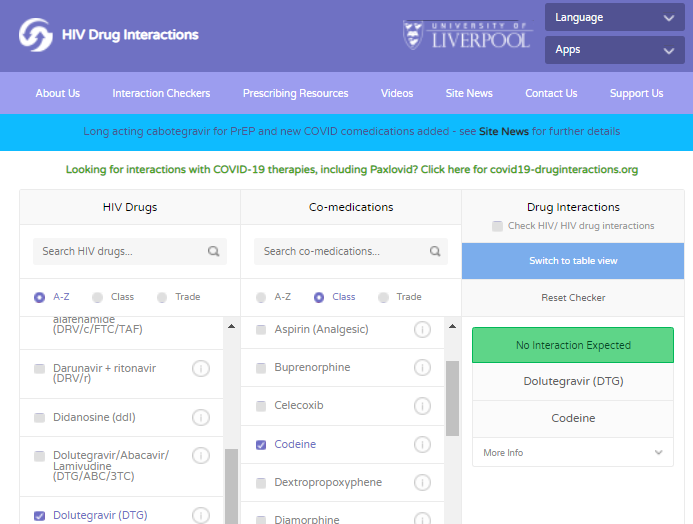Open Interaction Checkers menu
This screenshot has height=524, width=693.
click(x=161, y=93)
